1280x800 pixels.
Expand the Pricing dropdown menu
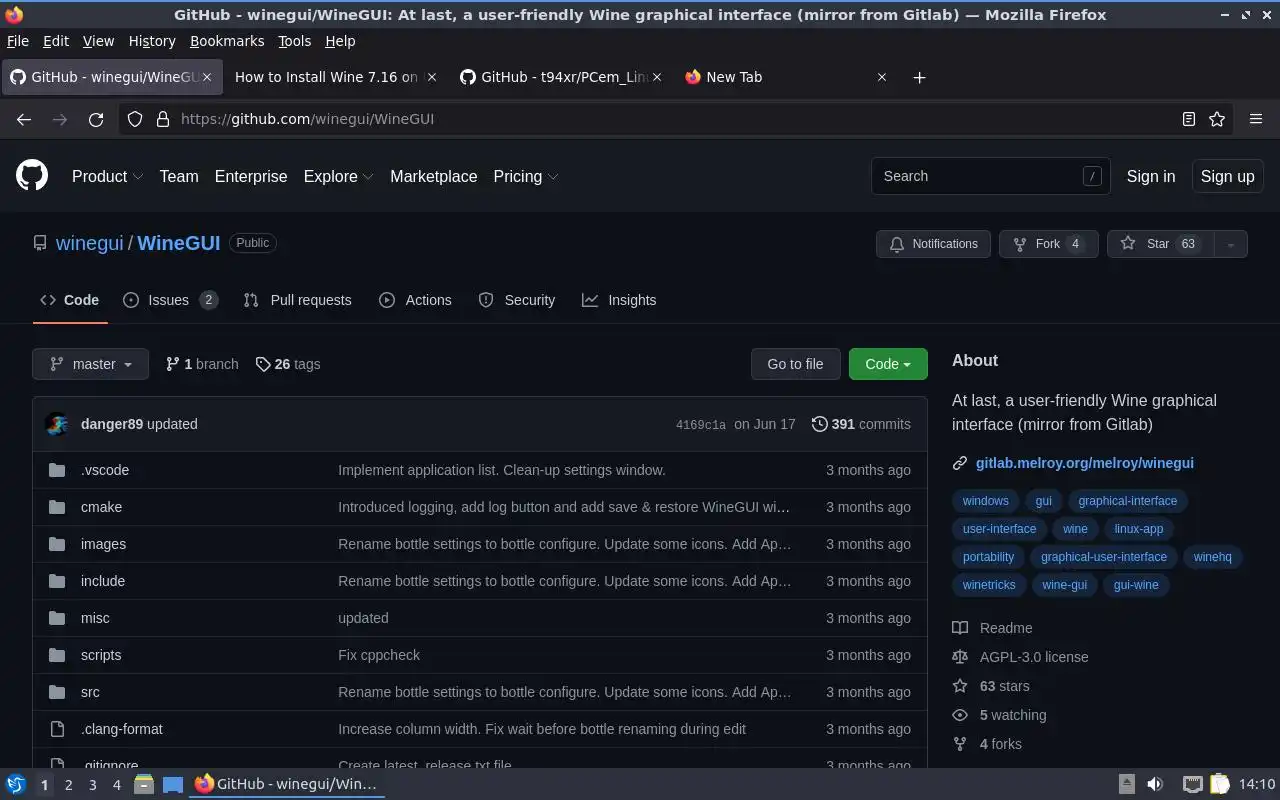(526, 176)
